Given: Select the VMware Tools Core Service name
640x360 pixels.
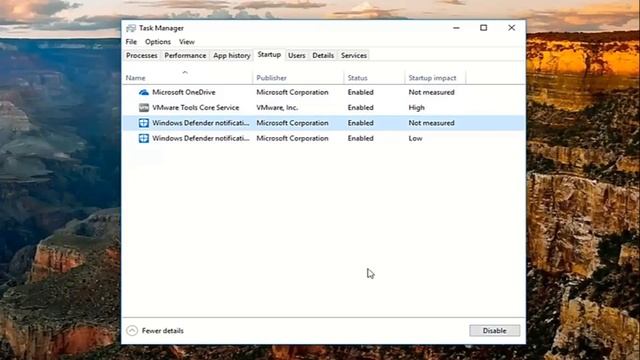Looking at the screenshot, I should [196, 107].
